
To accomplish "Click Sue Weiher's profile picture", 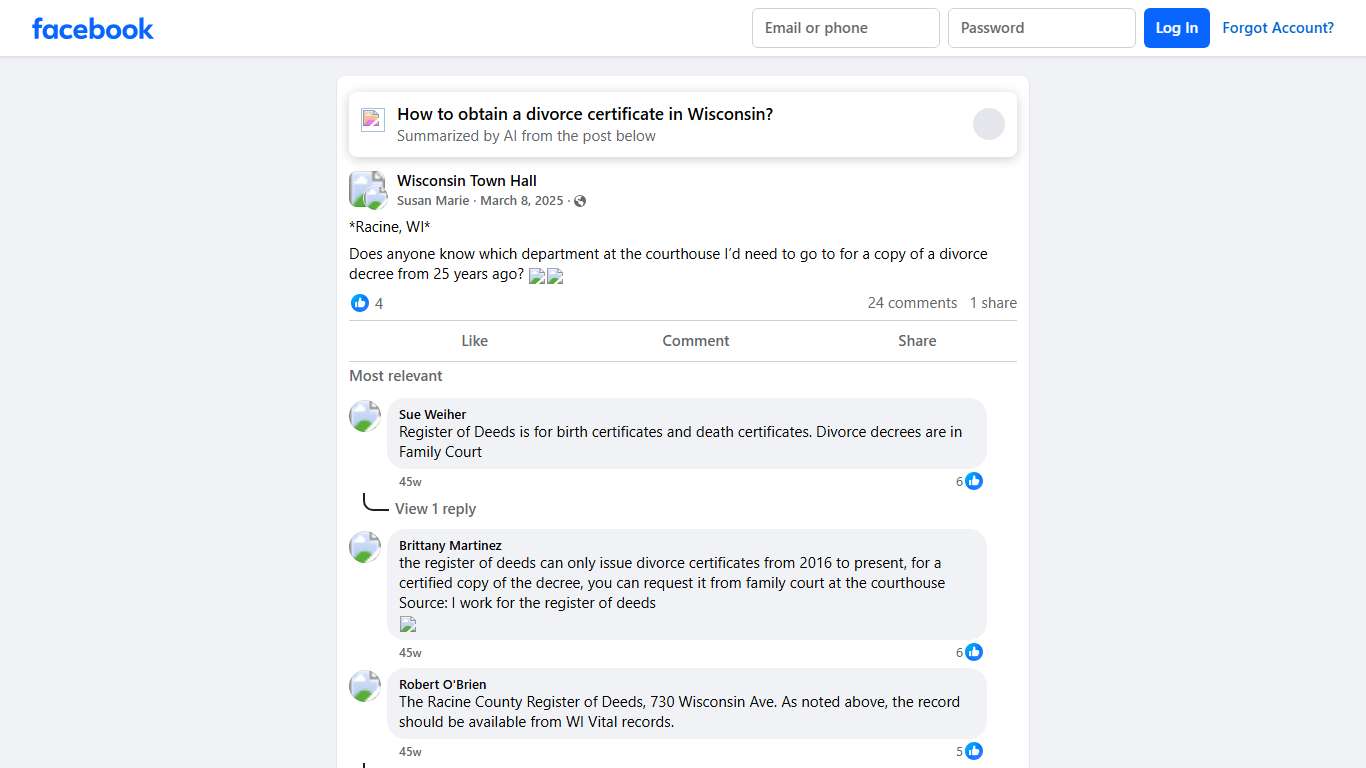I will click(365, 416).
